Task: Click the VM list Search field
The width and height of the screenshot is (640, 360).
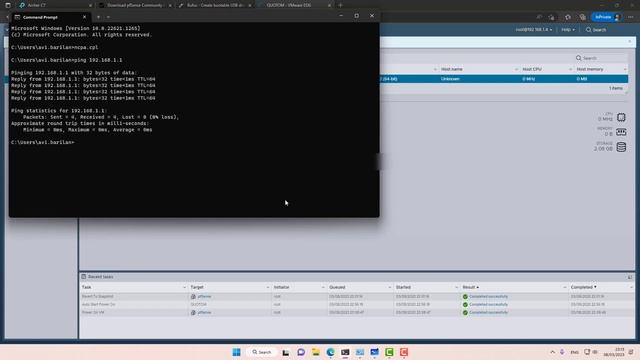Action: (x=600, y=58)
